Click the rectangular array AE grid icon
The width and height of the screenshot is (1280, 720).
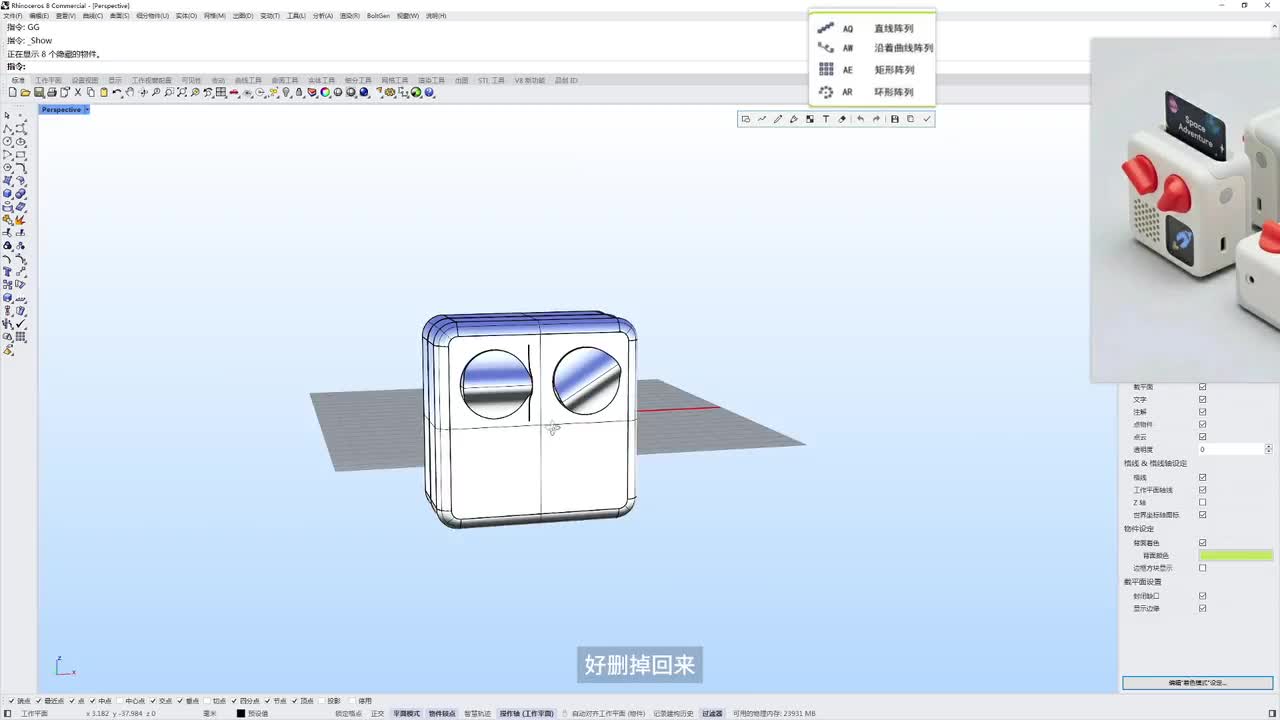pos(826,70)
